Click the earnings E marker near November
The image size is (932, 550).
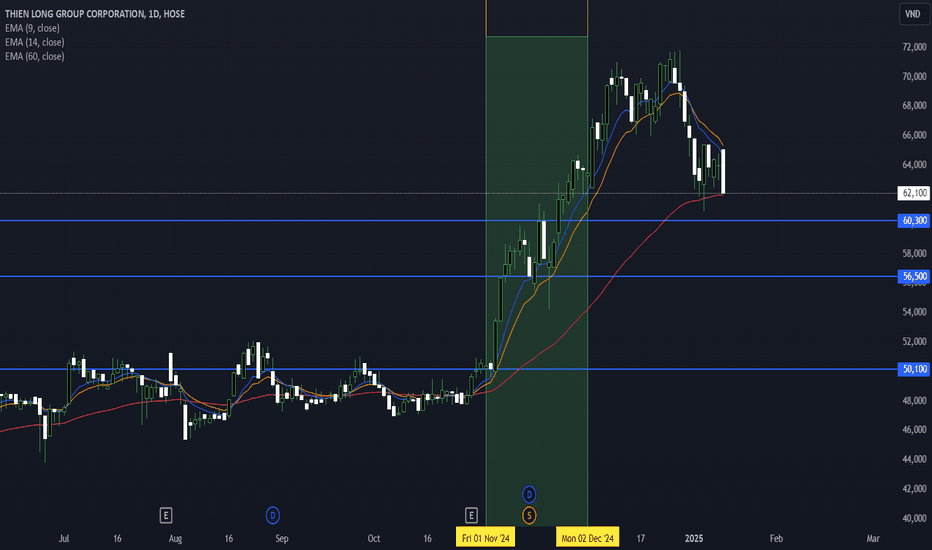[471, 516]
